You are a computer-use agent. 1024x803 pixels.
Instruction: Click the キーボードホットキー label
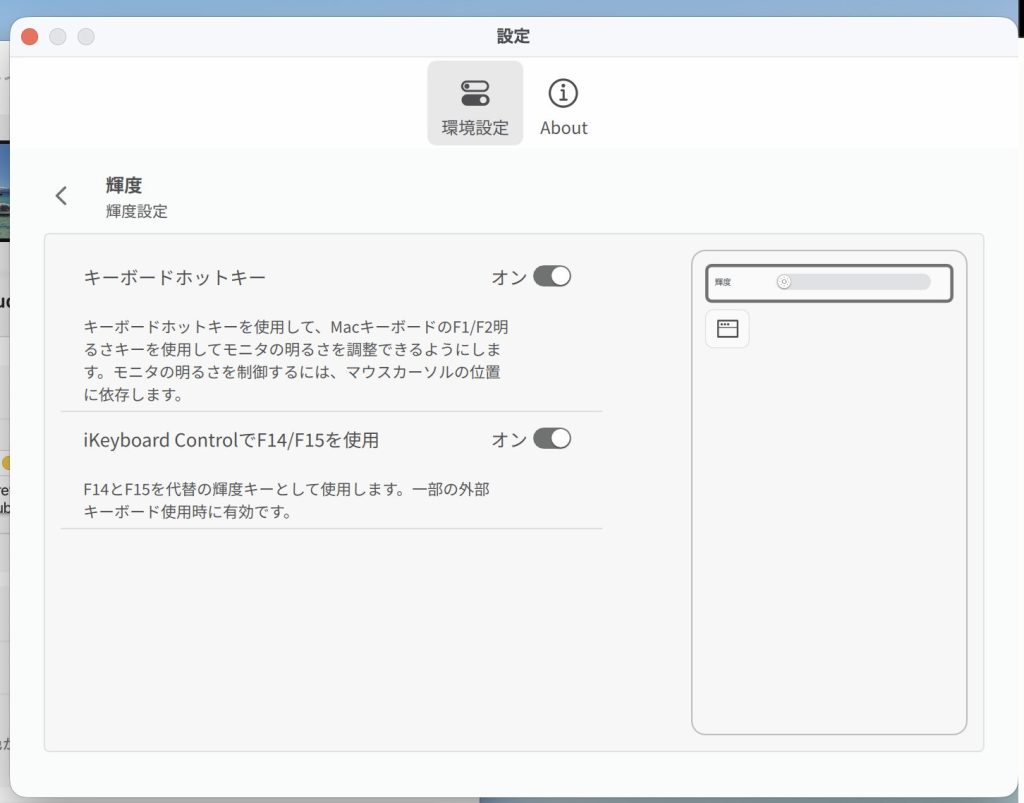click(175, 277)
